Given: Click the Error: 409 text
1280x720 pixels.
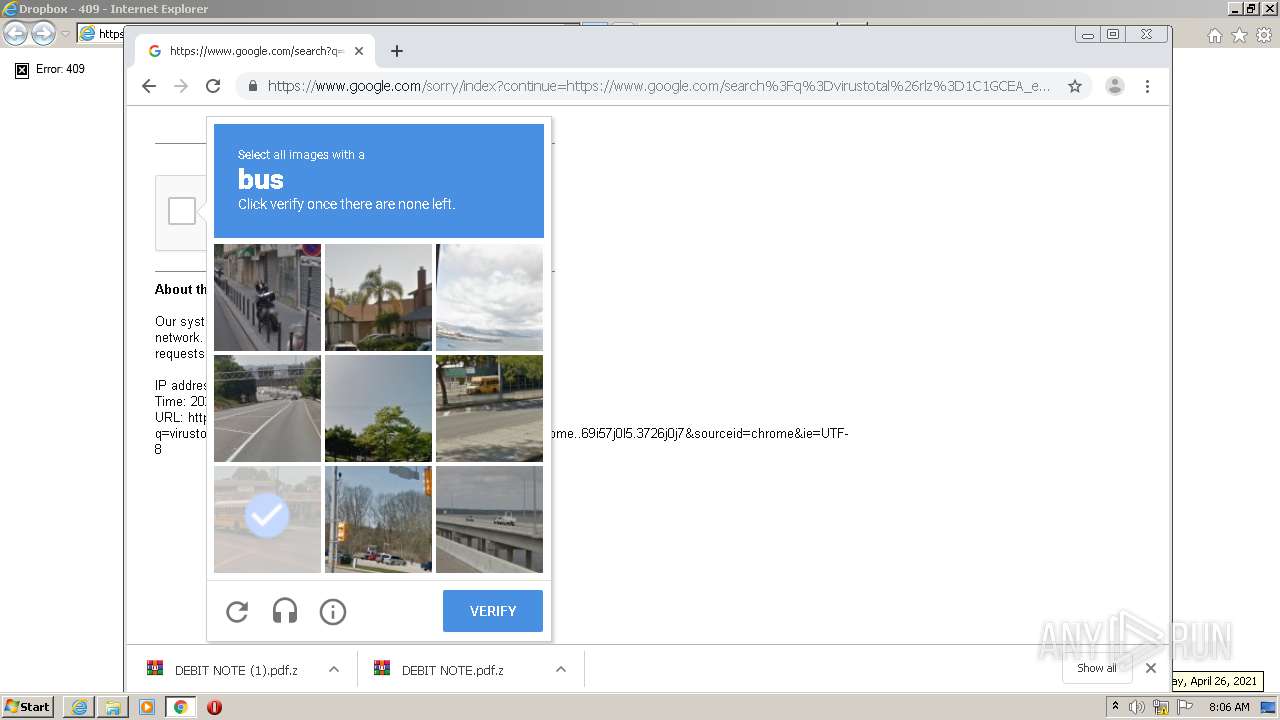Looking at the screenshot, I should [x=60, y=69].
